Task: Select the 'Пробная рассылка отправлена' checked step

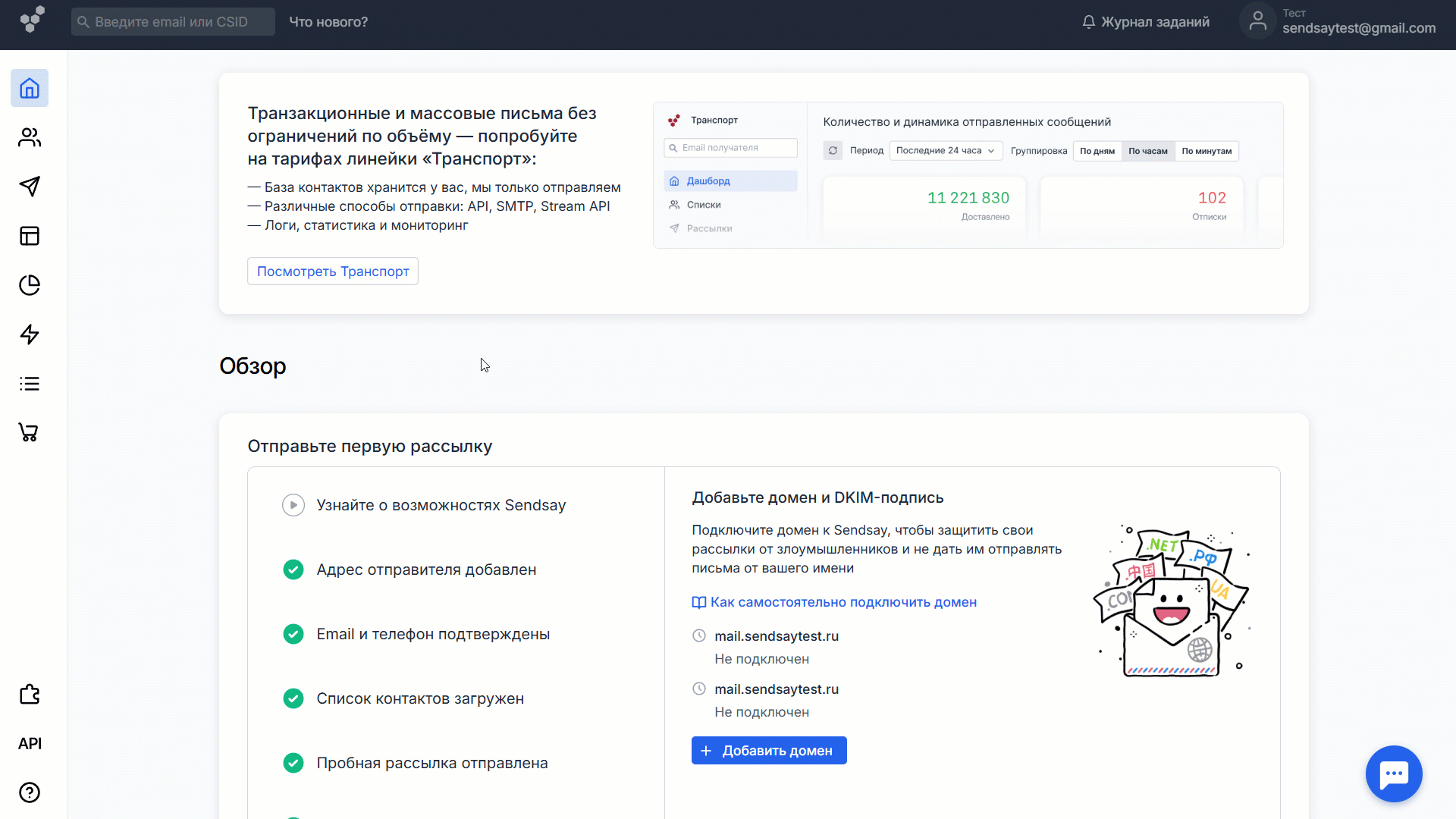Action: pos(431,763)
